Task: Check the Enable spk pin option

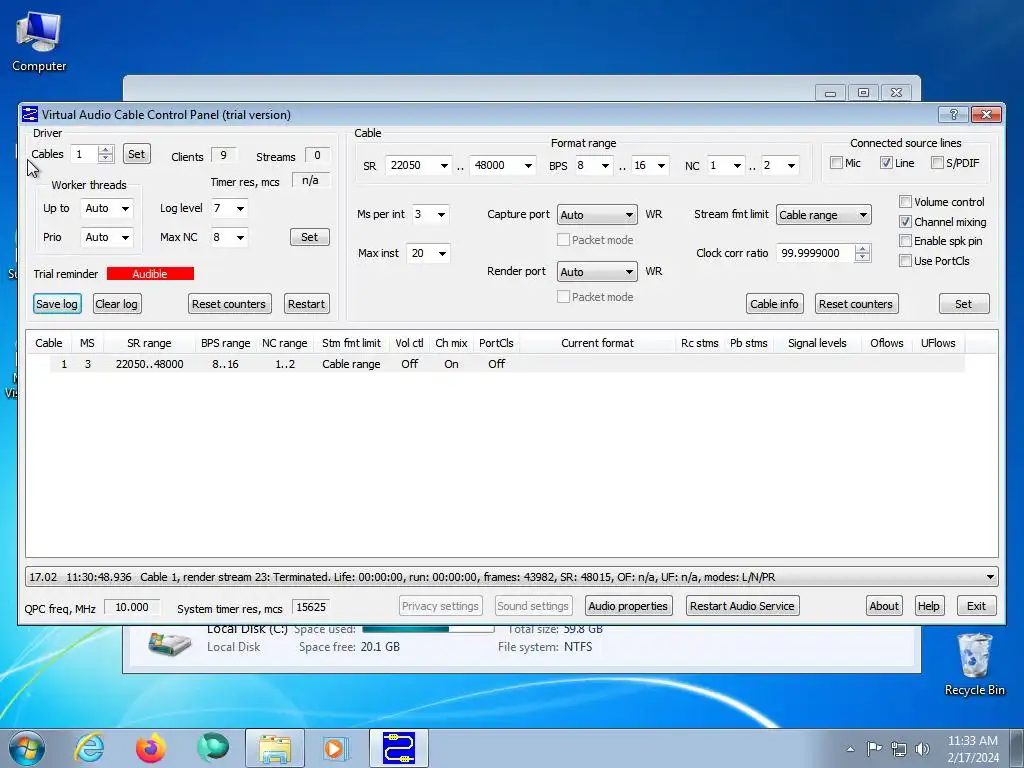Action: (905, 241)
